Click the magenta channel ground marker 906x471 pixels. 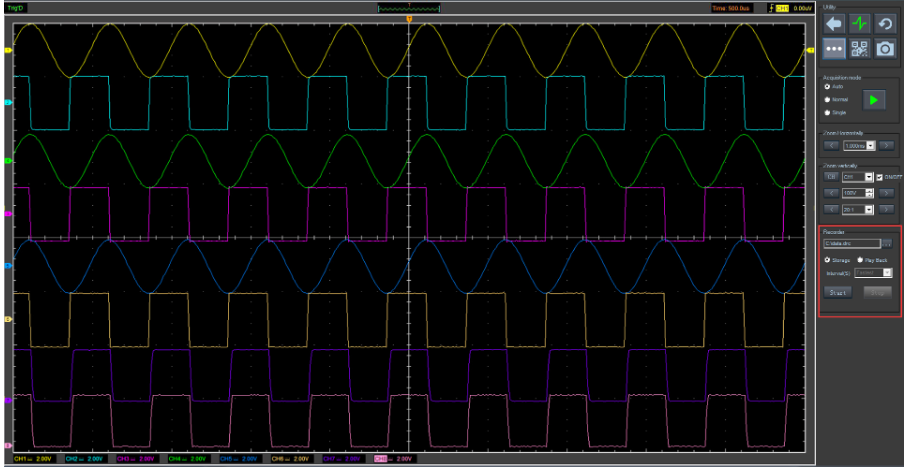pos(8,214)
